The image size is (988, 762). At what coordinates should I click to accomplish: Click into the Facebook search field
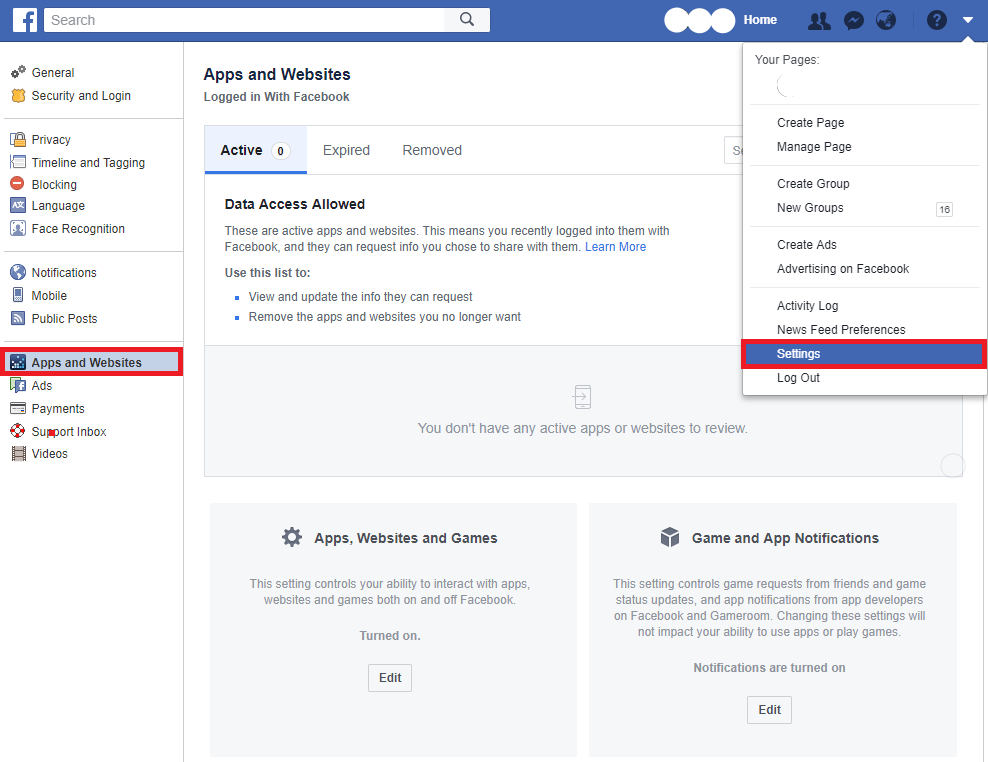pos(245,20)
